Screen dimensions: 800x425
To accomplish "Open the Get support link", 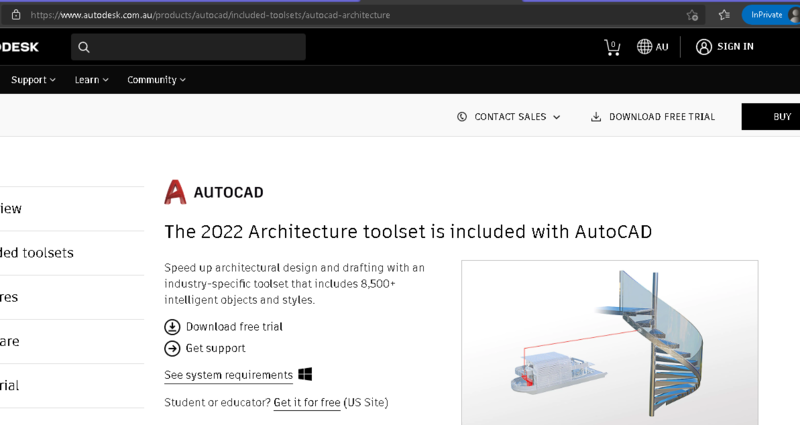I will click(x=215, y=348).
